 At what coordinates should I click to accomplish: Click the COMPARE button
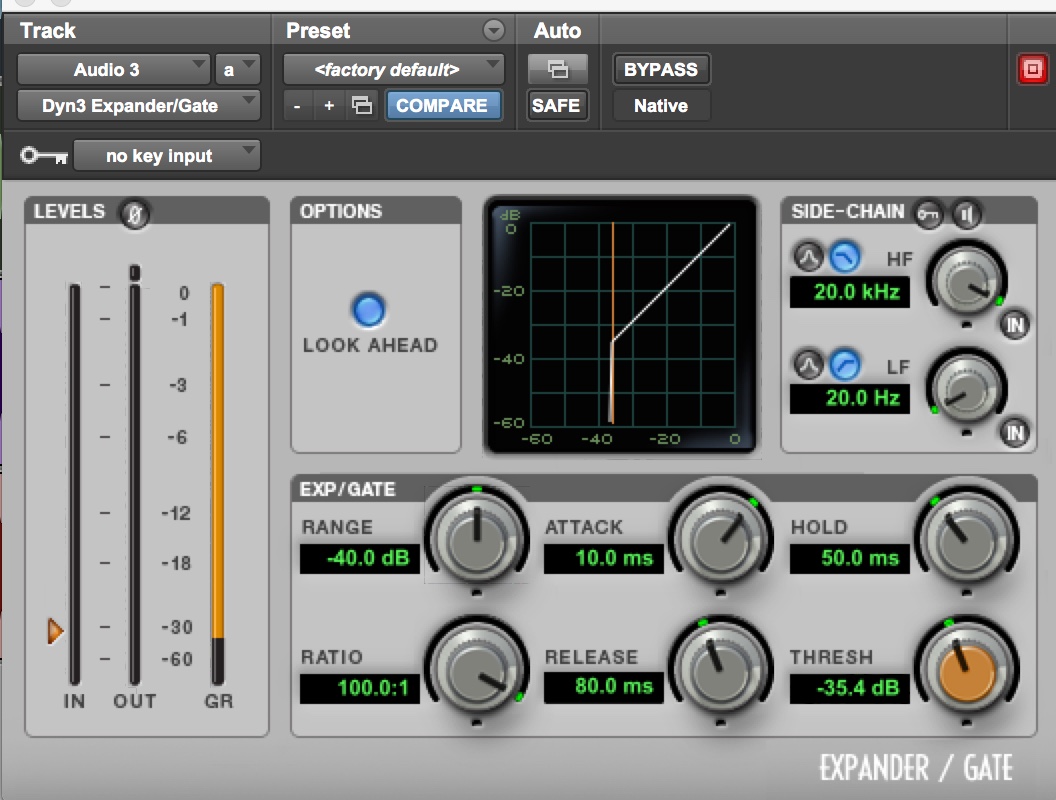442,105
